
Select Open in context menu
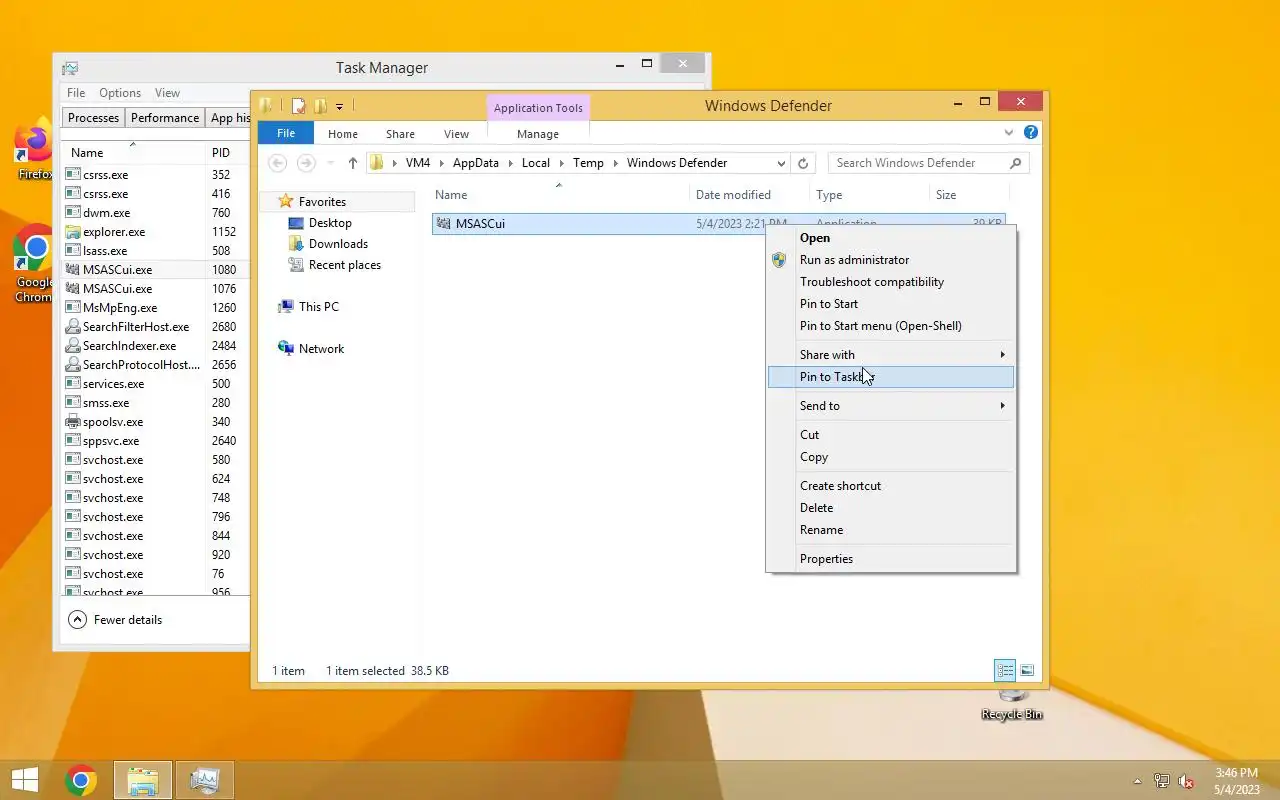pos(890,237)
